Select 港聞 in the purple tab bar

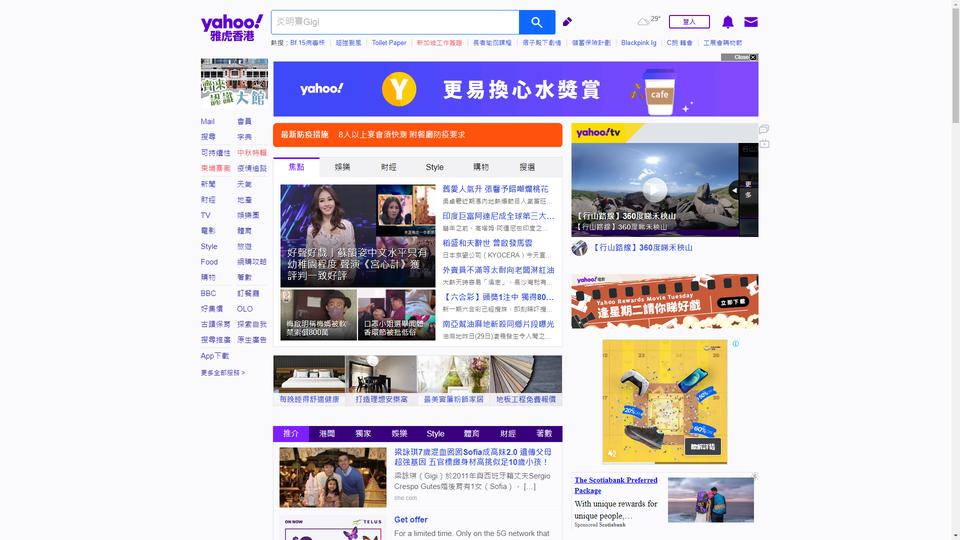coord(327,433)
